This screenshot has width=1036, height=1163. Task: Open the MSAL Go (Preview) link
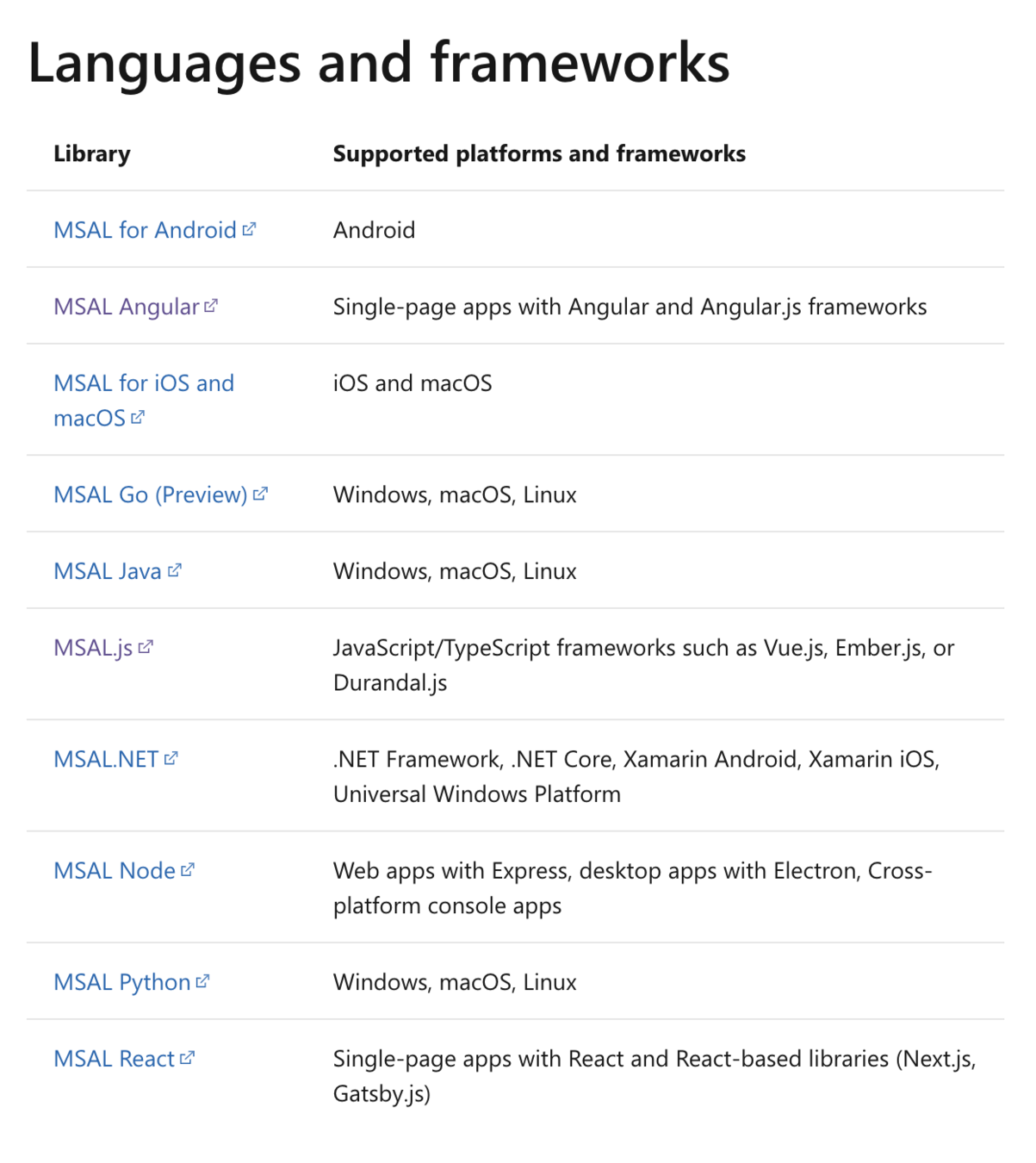click(161, 494)
